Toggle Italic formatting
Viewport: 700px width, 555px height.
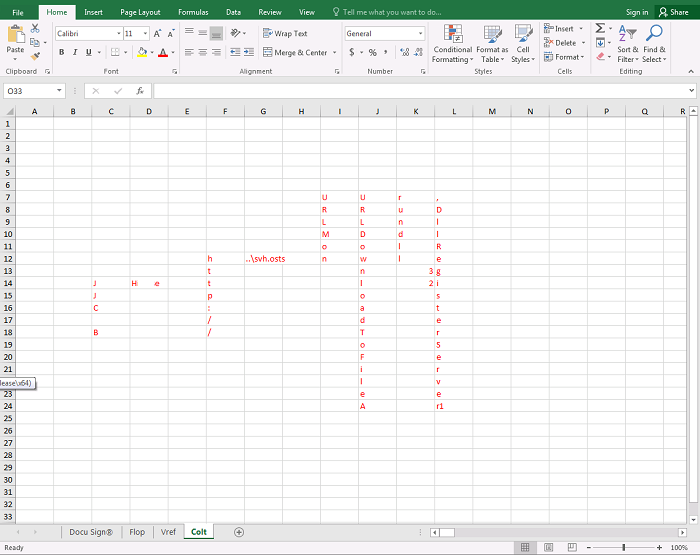tap(75, 53)
